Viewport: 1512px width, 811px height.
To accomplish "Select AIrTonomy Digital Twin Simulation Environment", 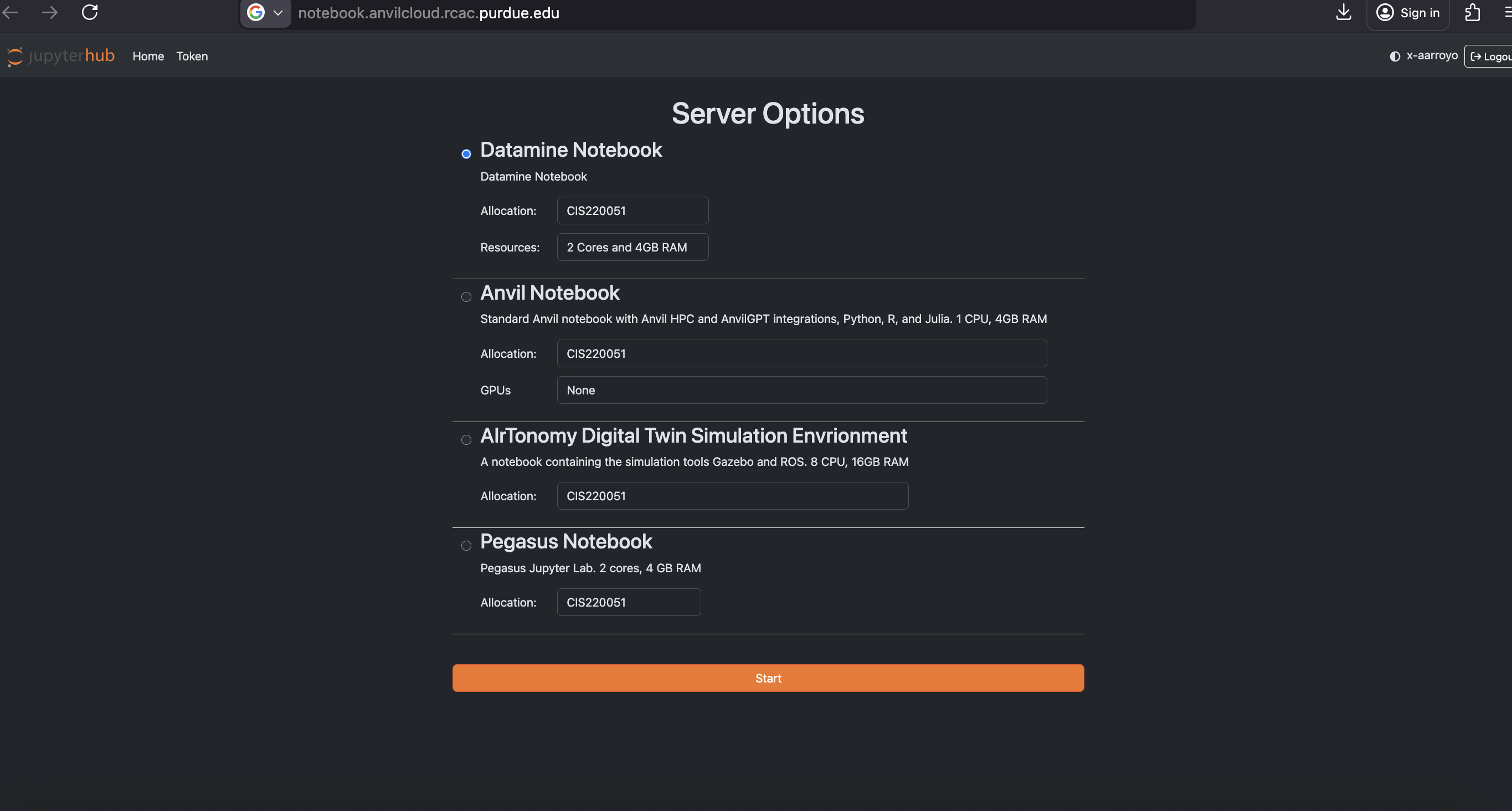I will pyautogui.click(x=466, y=440).
